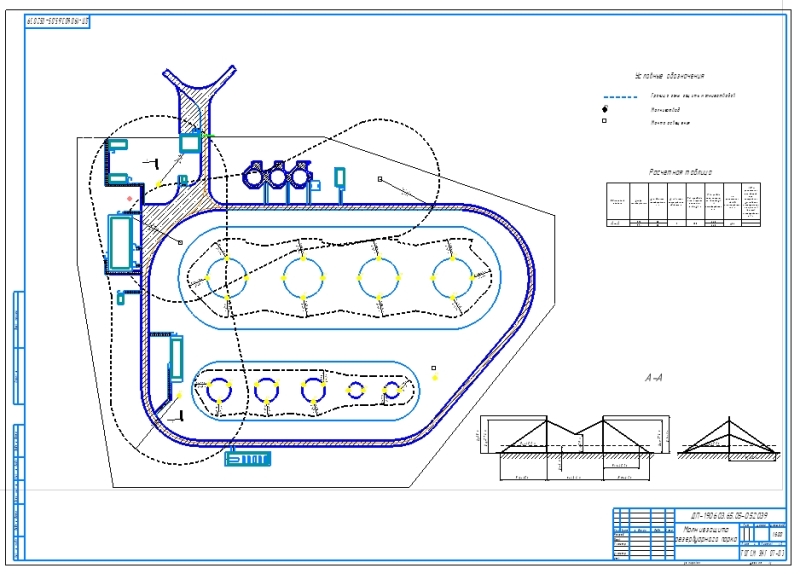Viewport: 800px width, 574px height.
Task: Click the green marker beside the entrance road
Action: [x=208, y=136]
